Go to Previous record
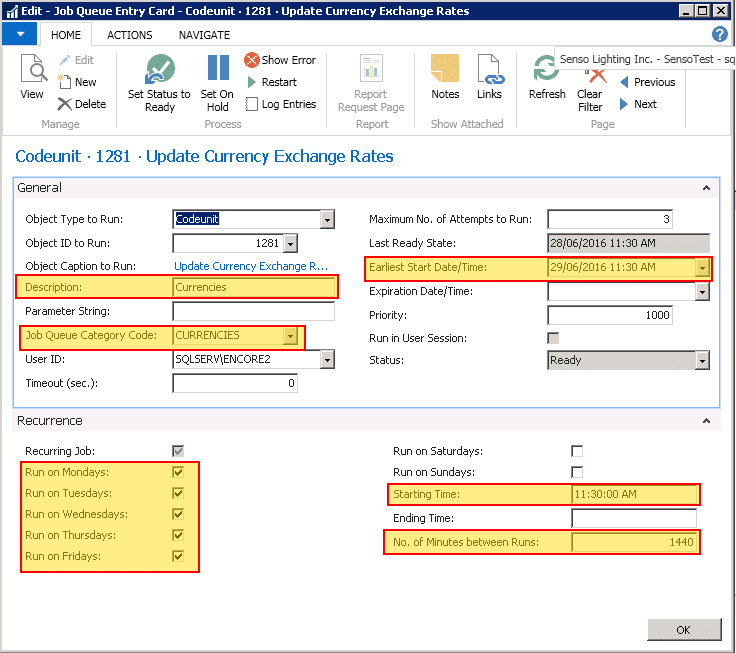Screen dimensions: 736x653 pos(647,82)
